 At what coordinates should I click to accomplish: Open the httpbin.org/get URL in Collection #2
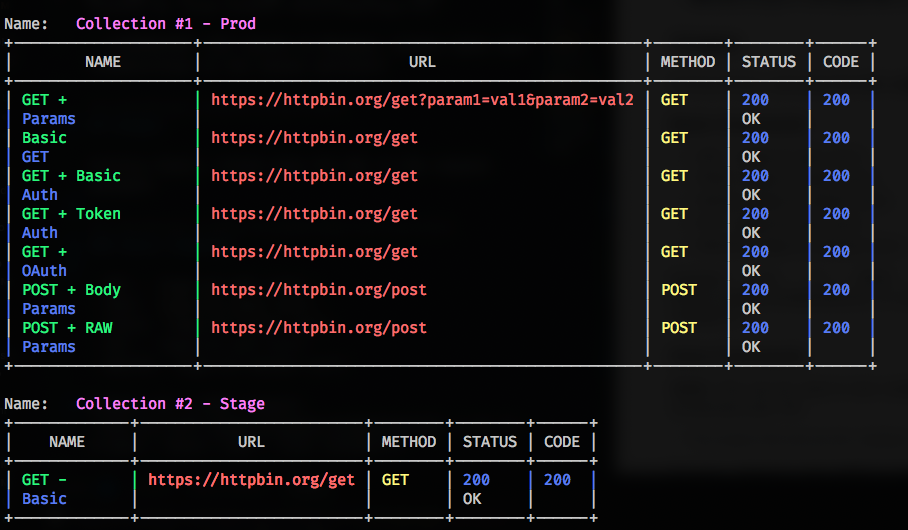click(251, 480)
